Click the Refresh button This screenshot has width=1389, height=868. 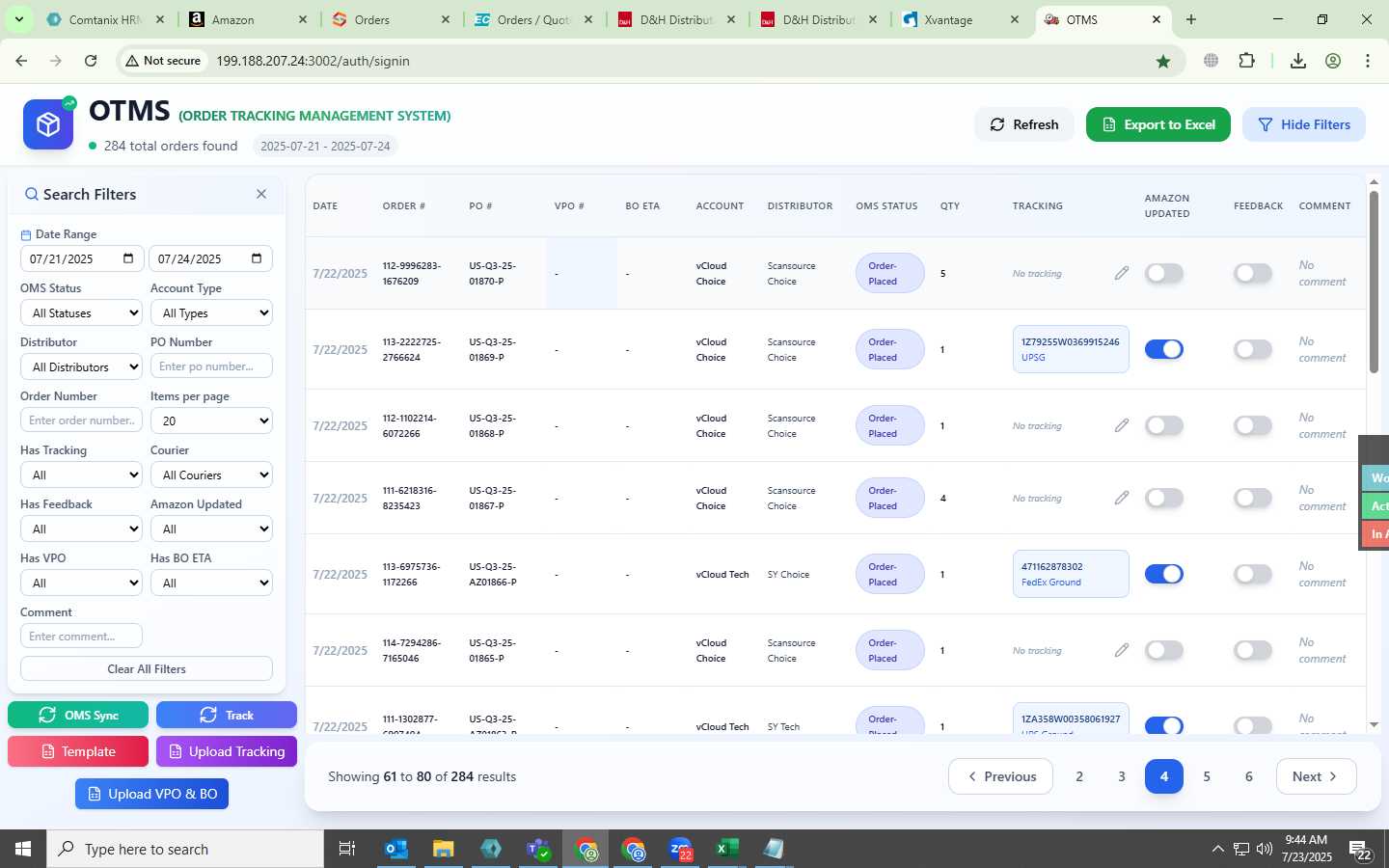(x=1024, y=124)
